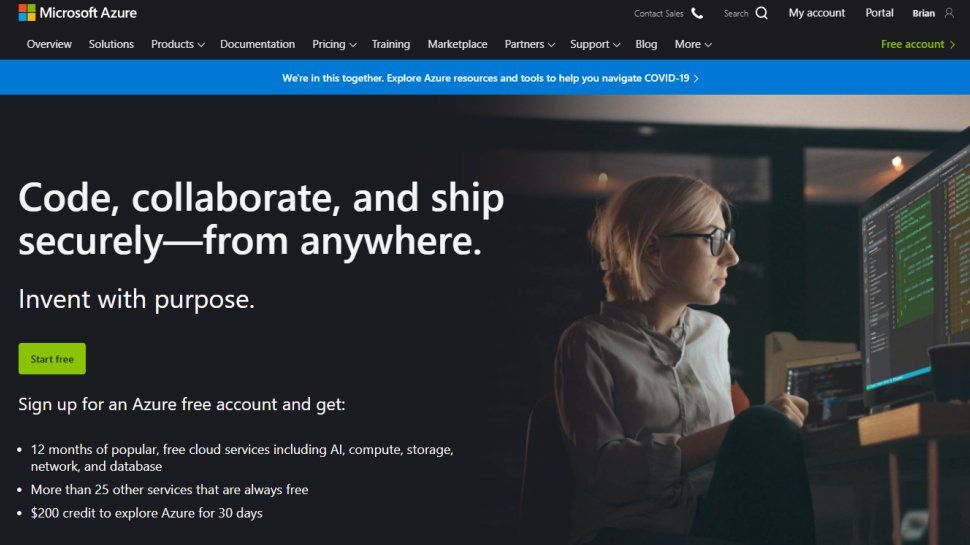Open the Solutions menu item
This screenshot has height=545, width=970.
pos(111,45)
